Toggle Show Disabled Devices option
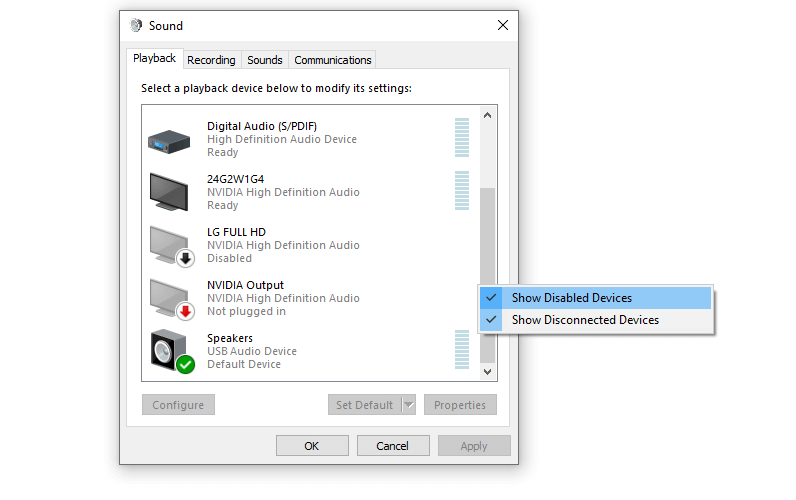 click(595, 298)
